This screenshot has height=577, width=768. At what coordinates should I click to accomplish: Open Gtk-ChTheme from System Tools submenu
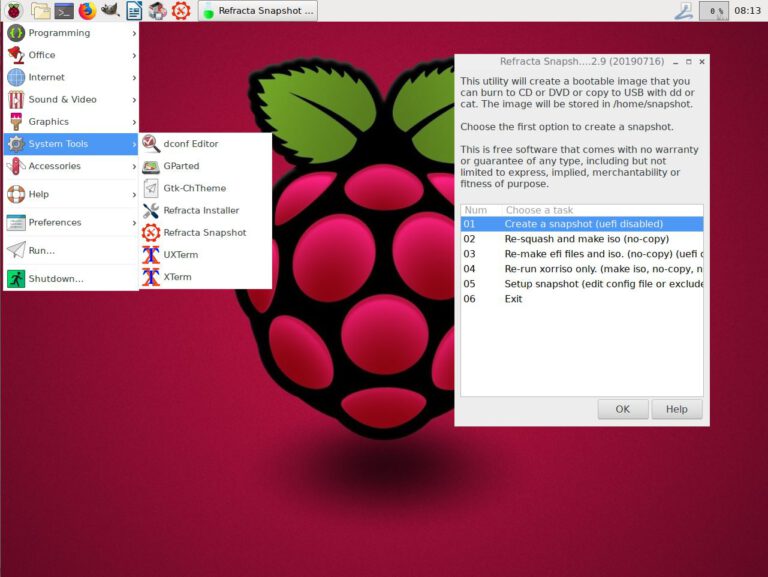point(206,188)
